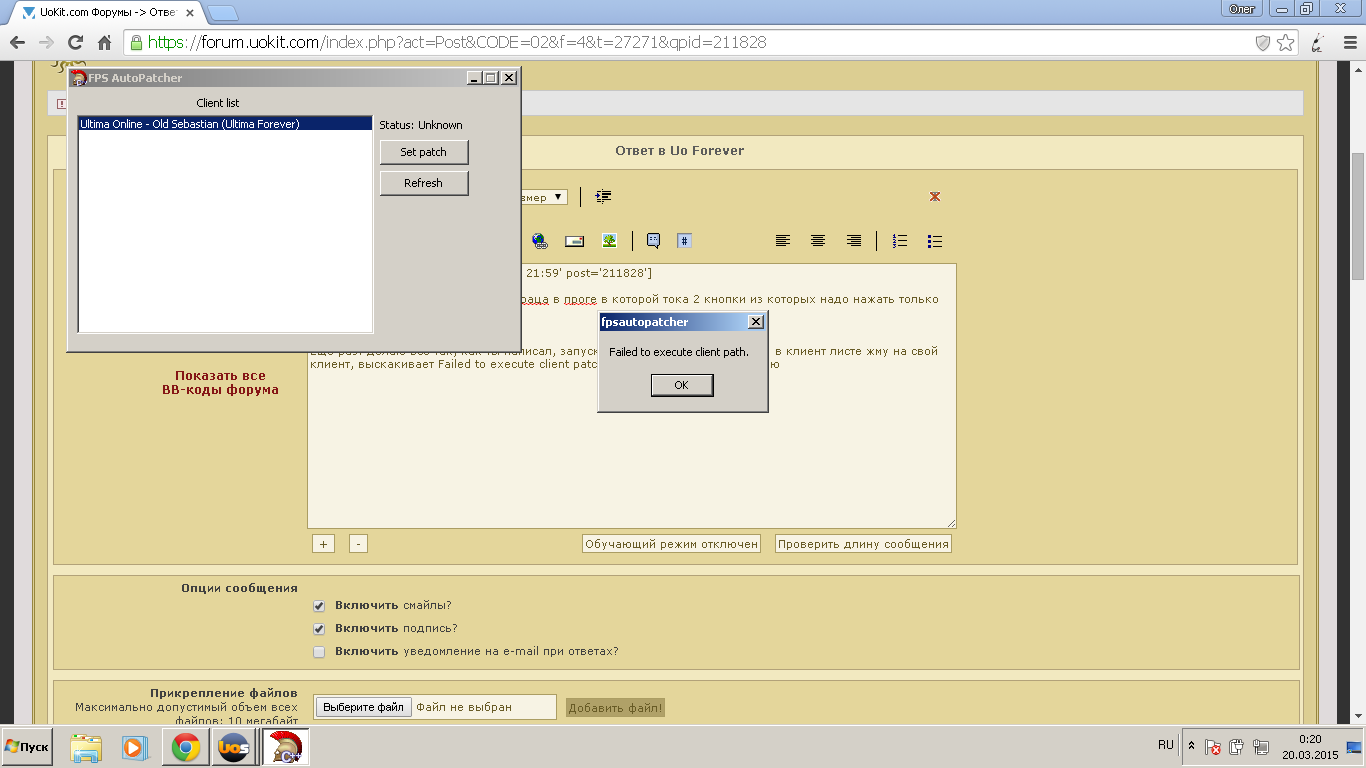Enable e-mail notification on replies checkbox
Viewport: 1366px width, 768px height.
(319, 652)
